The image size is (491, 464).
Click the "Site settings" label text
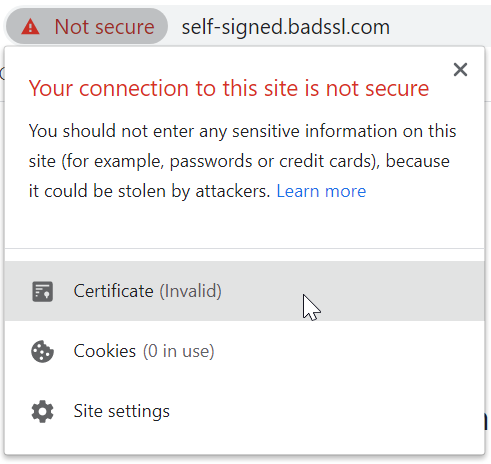(x=122, y=411)
